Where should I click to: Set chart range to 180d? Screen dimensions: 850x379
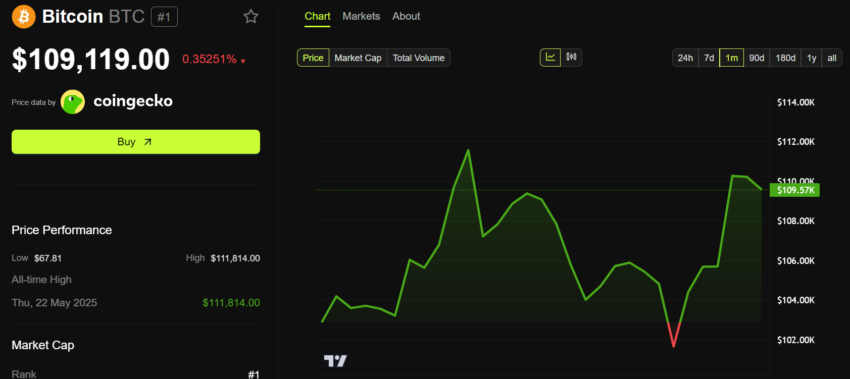point(785,58)
